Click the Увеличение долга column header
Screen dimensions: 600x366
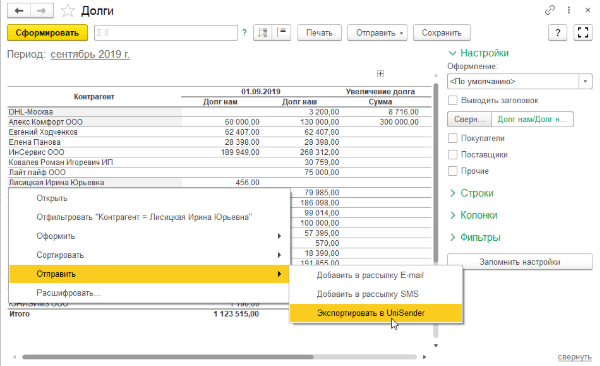point(380,92)
